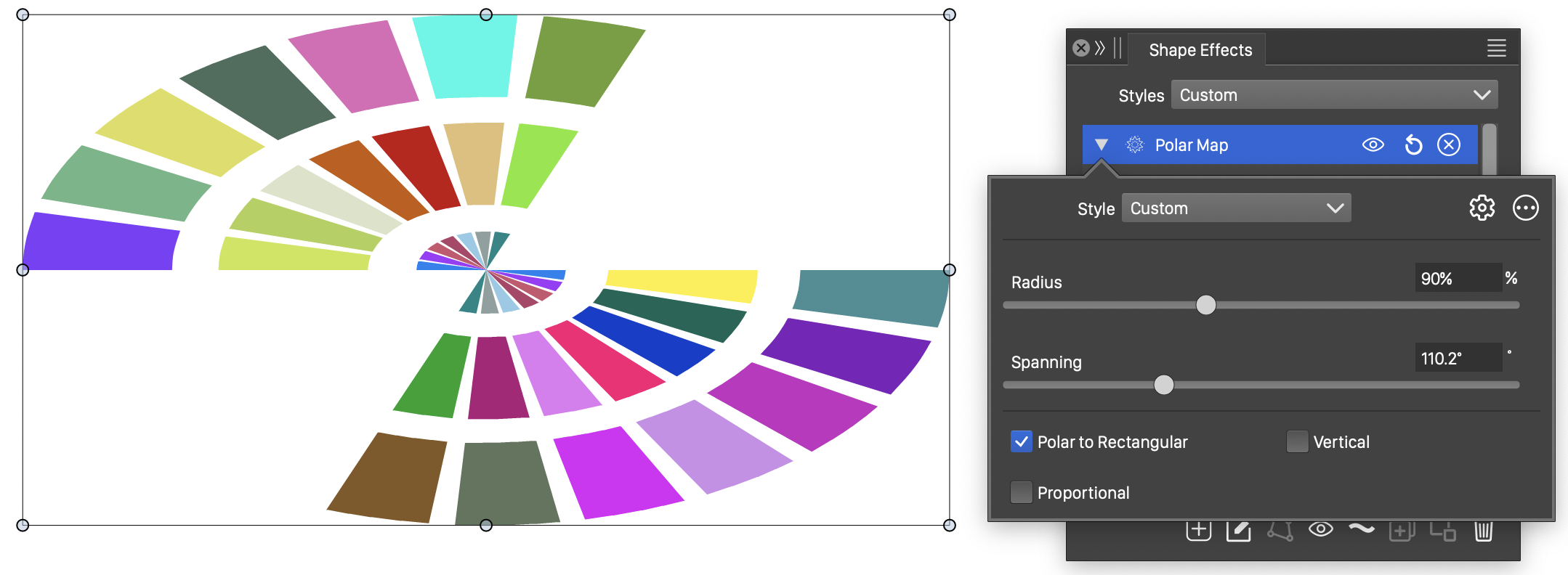
Task: Click the add effect plus icon
Action: 1198,531
